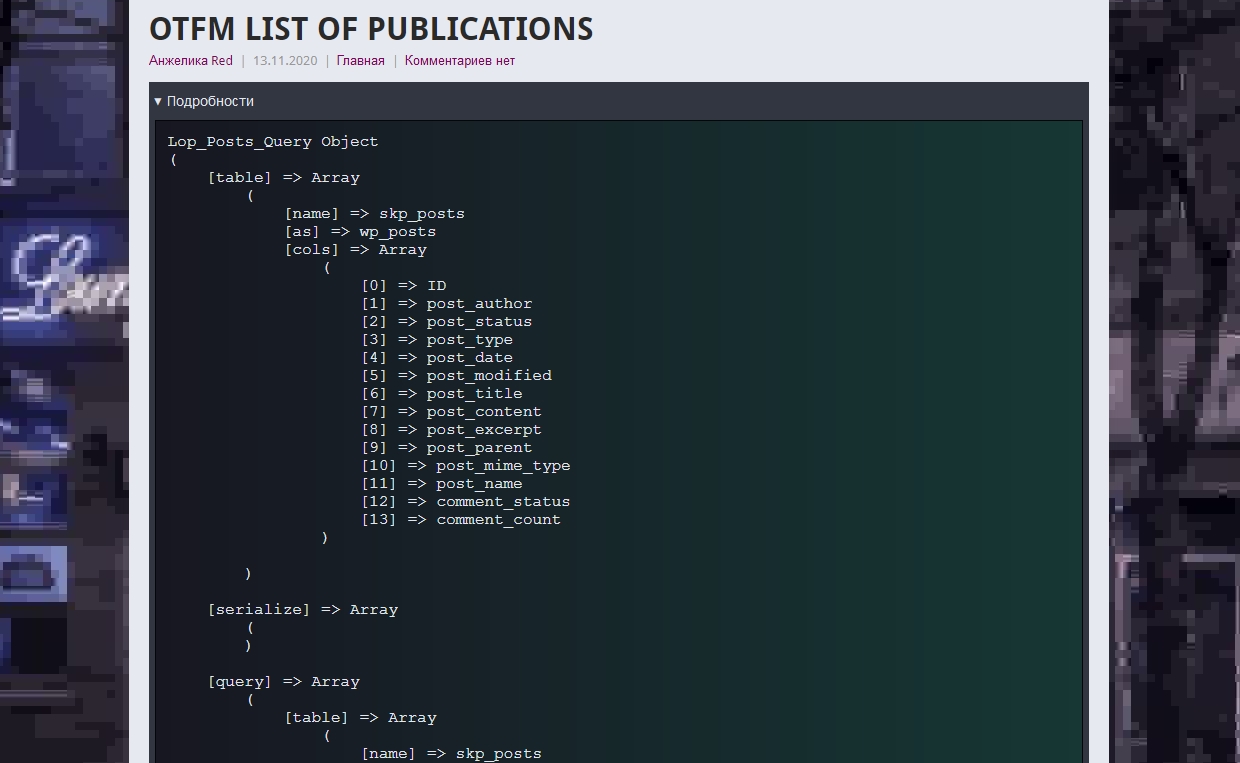Click the [serialize] => Array line
The image size is (1240, 763).
coord(302,610)
